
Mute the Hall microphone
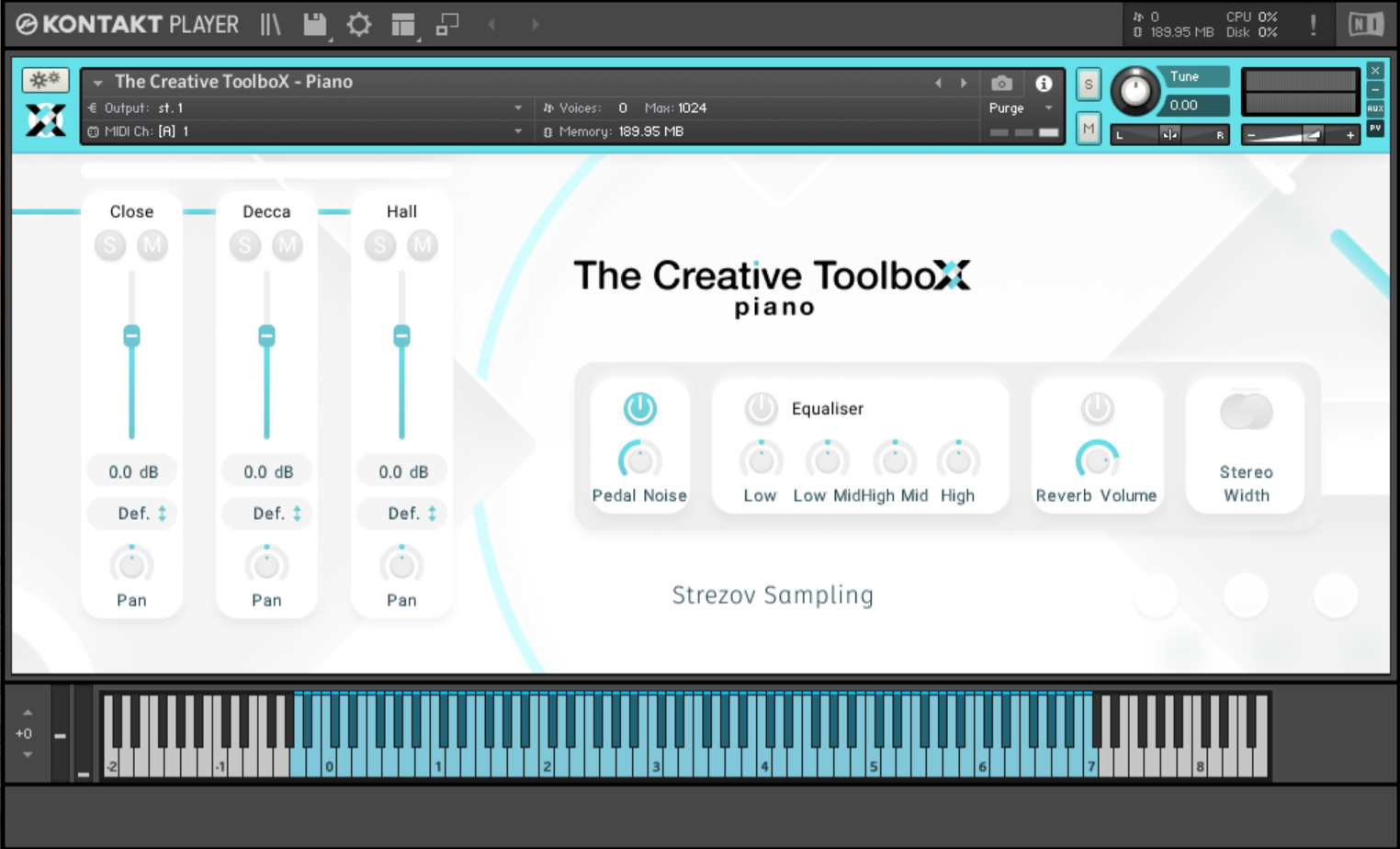[423, 245]
